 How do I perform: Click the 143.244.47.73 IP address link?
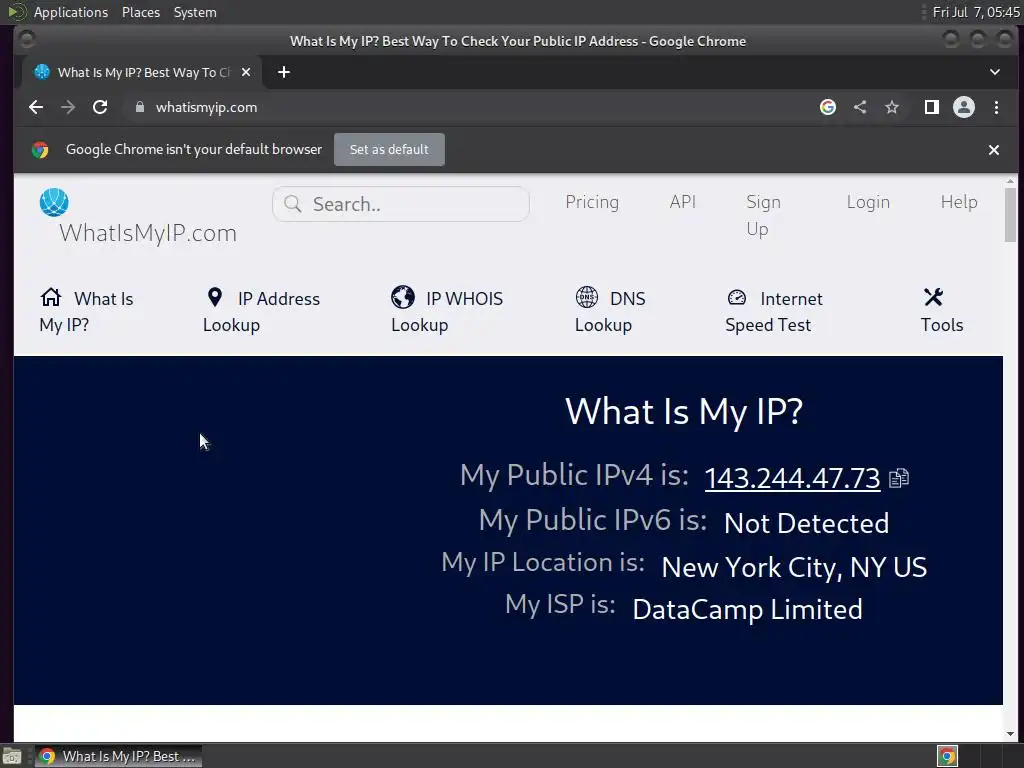[792, 478]
